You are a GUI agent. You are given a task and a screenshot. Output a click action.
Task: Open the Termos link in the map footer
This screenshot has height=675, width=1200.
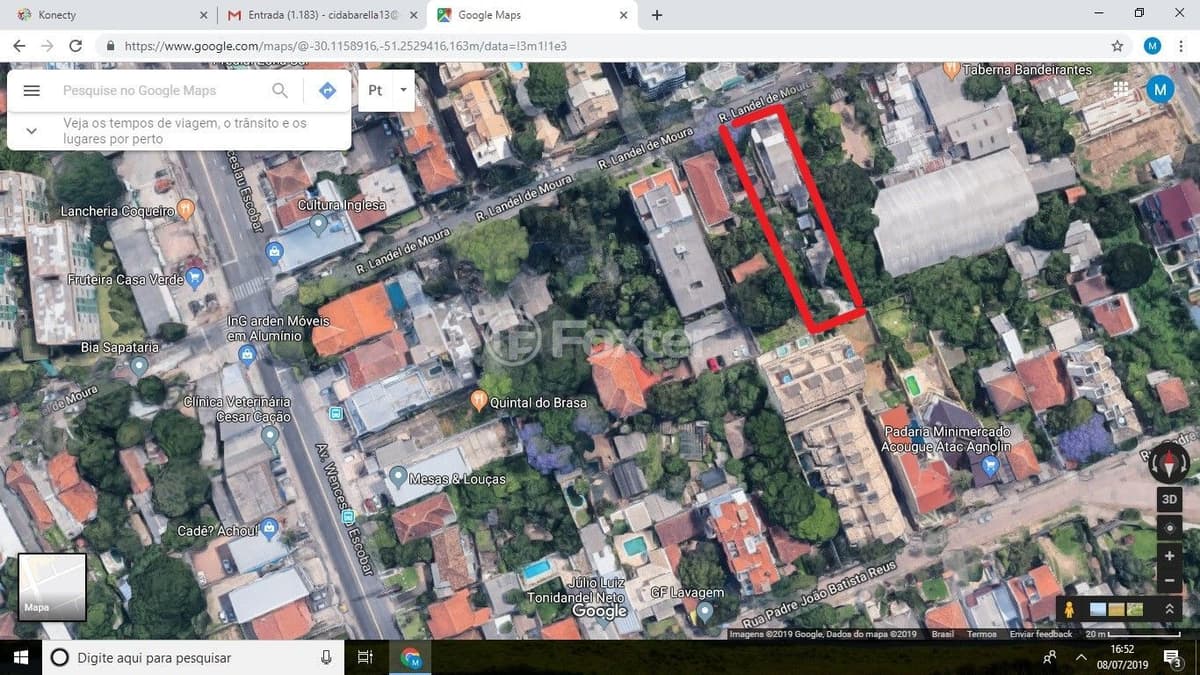982,634
